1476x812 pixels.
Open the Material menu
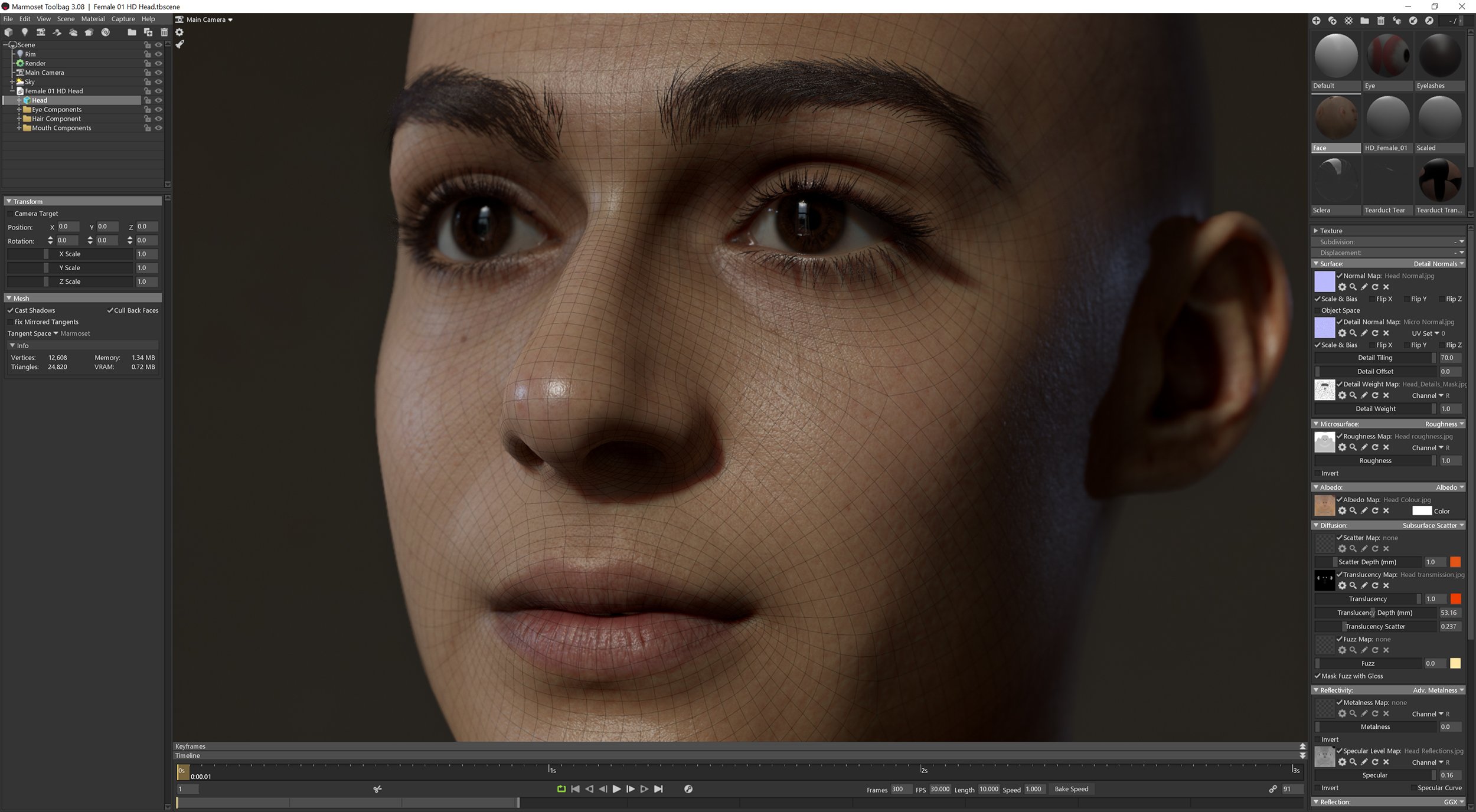click(x=93, y=19)
